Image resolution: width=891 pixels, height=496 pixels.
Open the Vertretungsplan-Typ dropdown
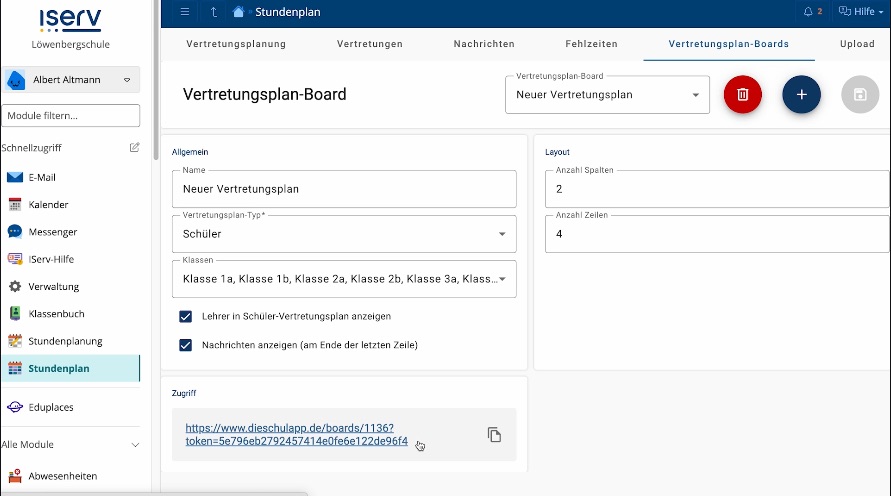[344, 234]
